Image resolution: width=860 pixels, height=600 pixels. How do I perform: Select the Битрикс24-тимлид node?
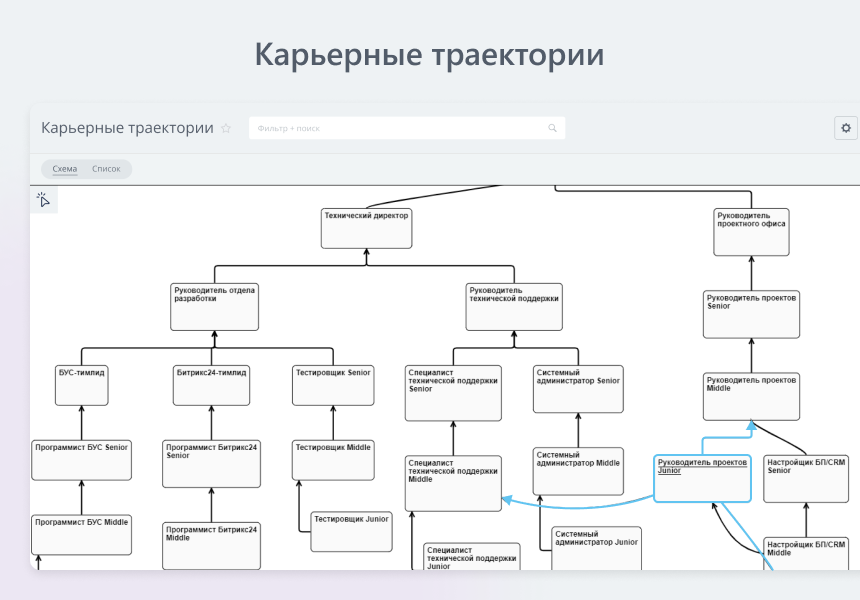211,385
